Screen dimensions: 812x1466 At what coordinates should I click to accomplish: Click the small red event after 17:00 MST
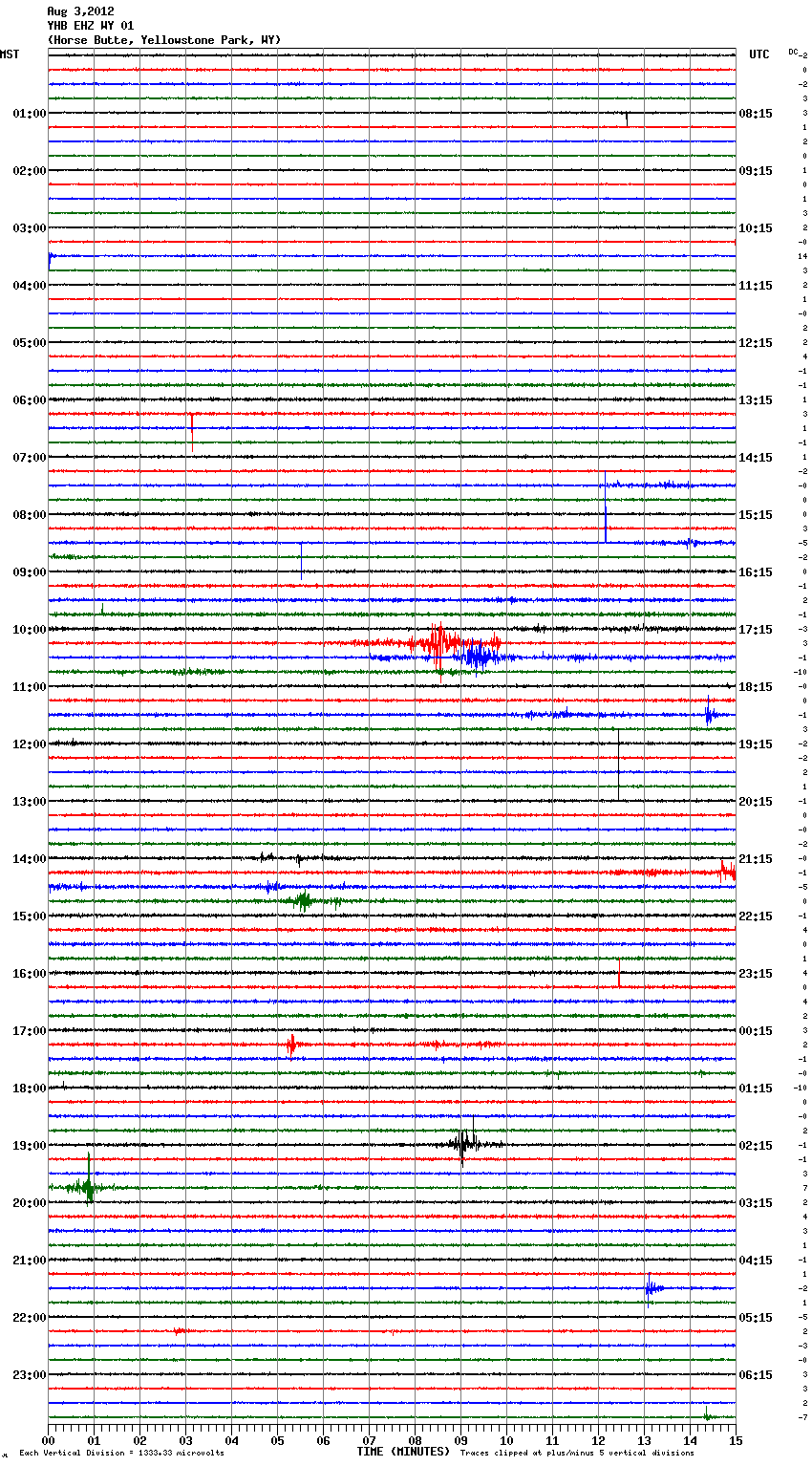point(291,1045)
